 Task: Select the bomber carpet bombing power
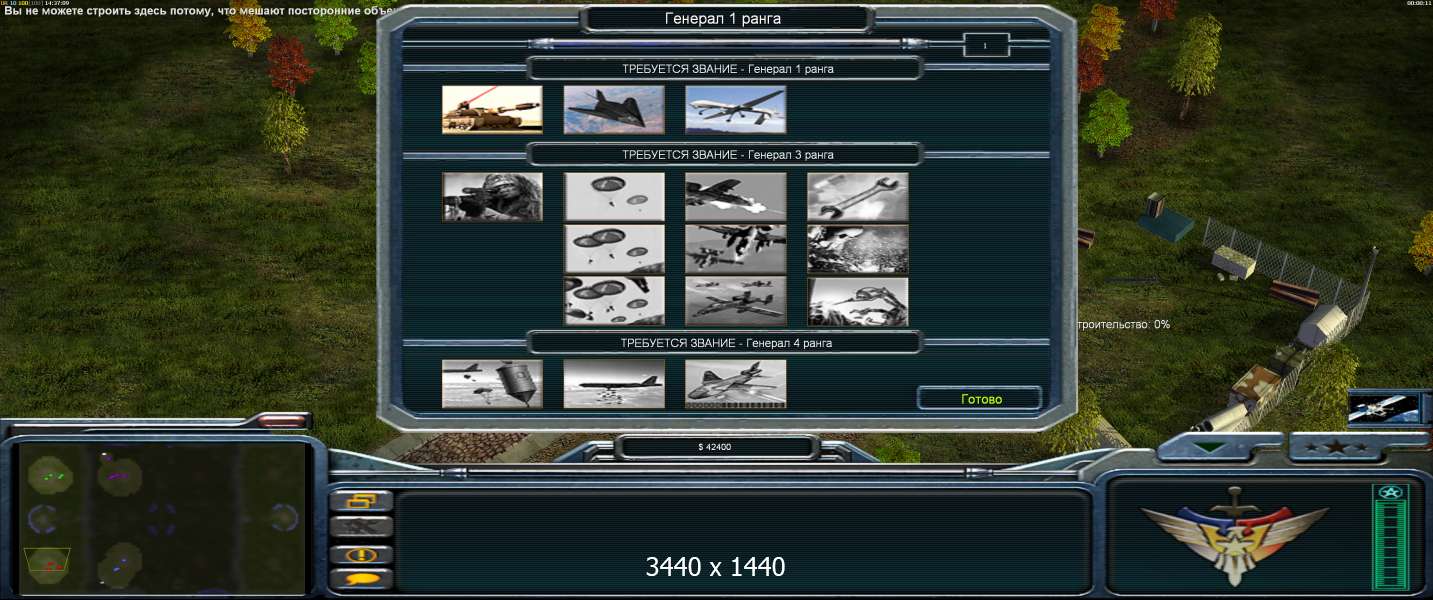coord(614,384)
